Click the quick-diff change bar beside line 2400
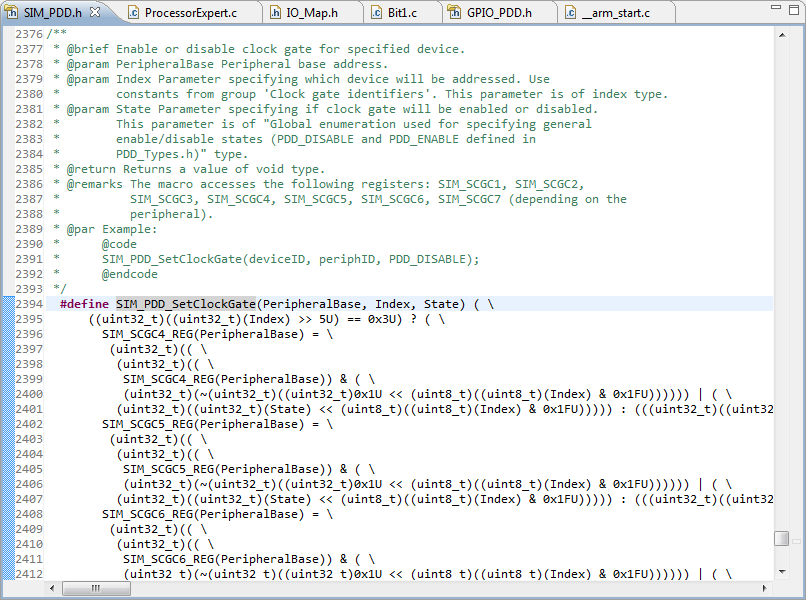The image size is (806, 600). (x=10, y=394)
